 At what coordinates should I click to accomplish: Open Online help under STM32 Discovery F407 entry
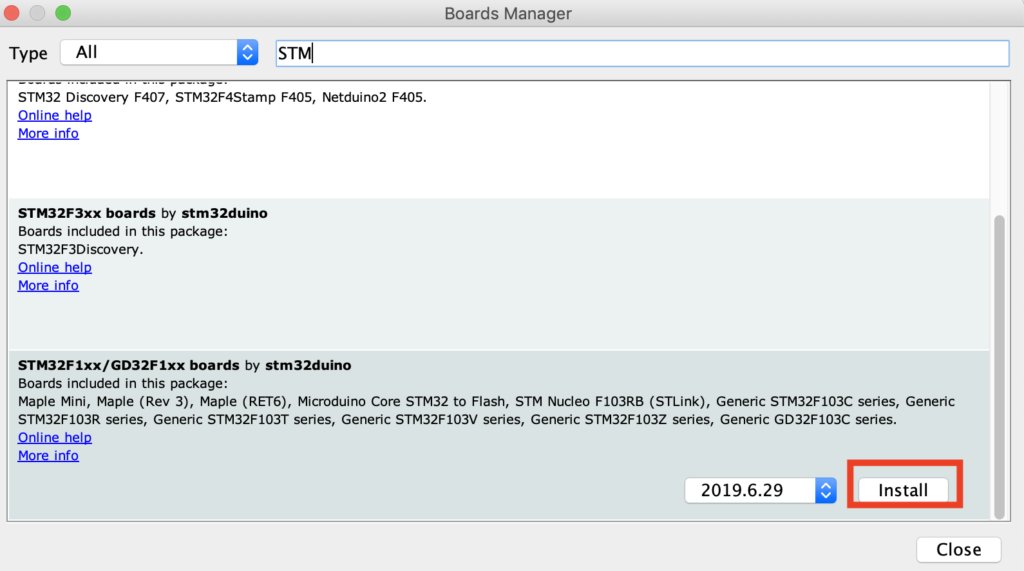pos(55,115)
